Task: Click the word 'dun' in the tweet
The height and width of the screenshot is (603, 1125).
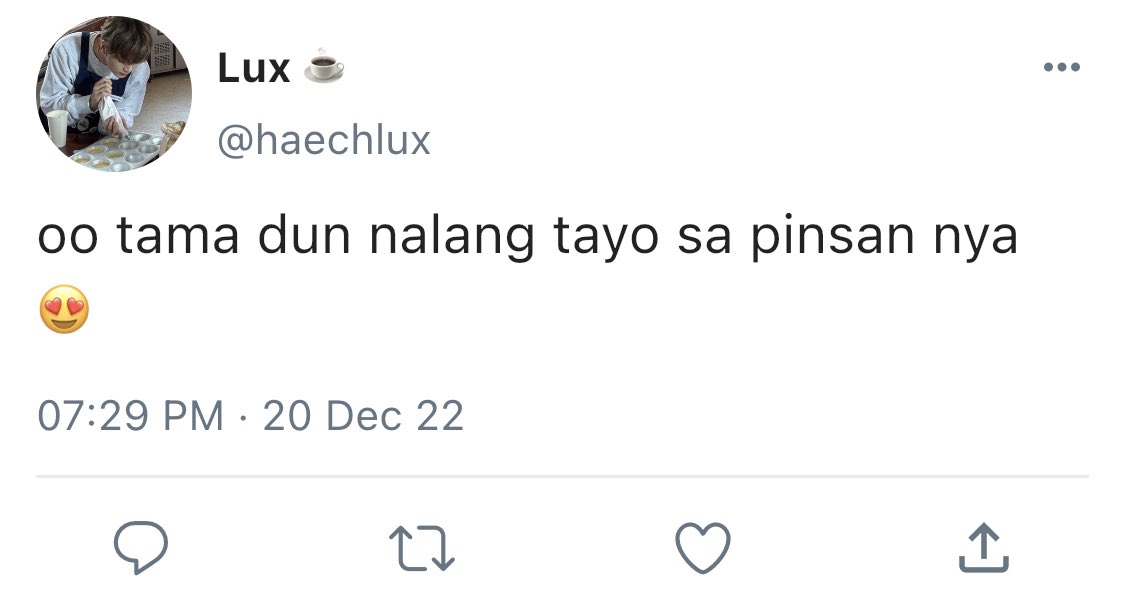Action: [304, 235]
